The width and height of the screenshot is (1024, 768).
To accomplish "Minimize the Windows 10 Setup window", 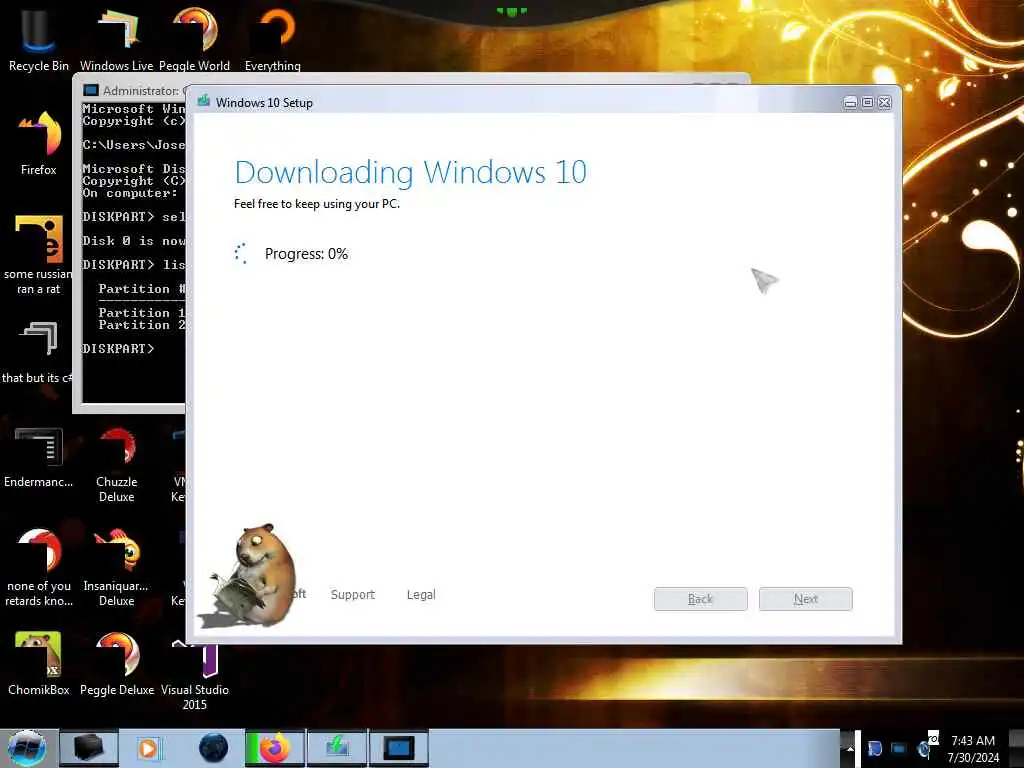I will tap(850, 103).
